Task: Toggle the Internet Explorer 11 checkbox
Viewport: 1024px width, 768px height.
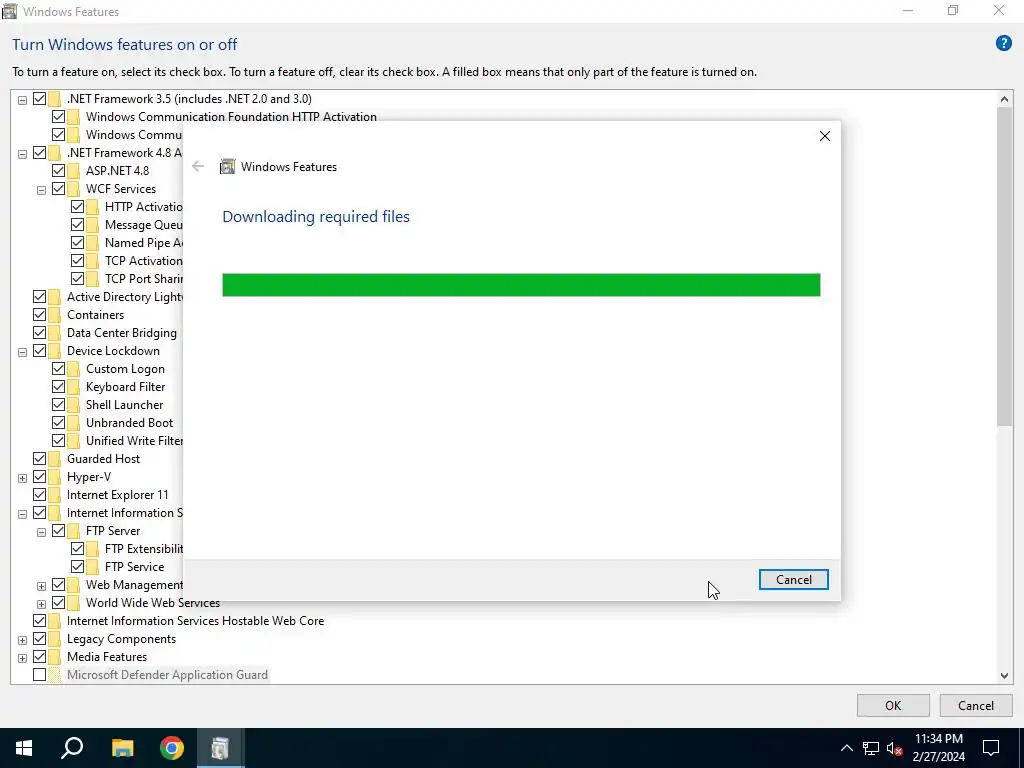Action: 39,495
